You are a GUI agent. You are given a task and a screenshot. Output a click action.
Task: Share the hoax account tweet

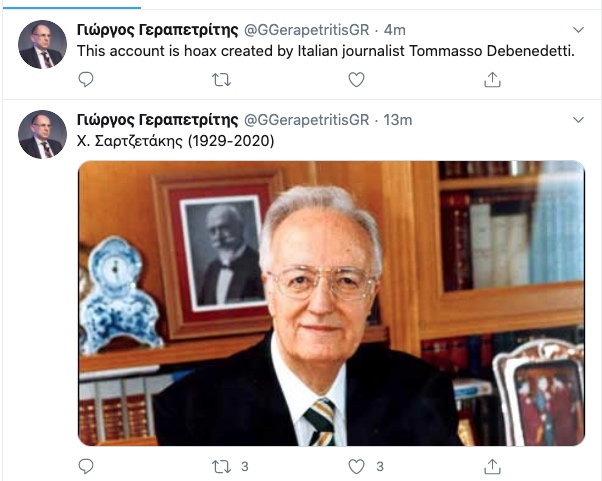tap(492, 79)
